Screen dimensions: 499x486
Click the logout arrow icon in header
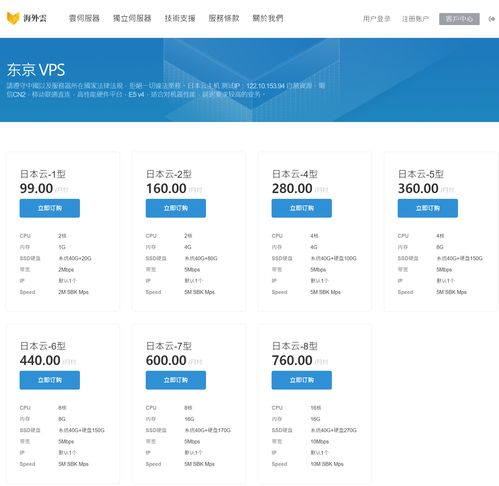pyautogui.click(x=491, y=19)
